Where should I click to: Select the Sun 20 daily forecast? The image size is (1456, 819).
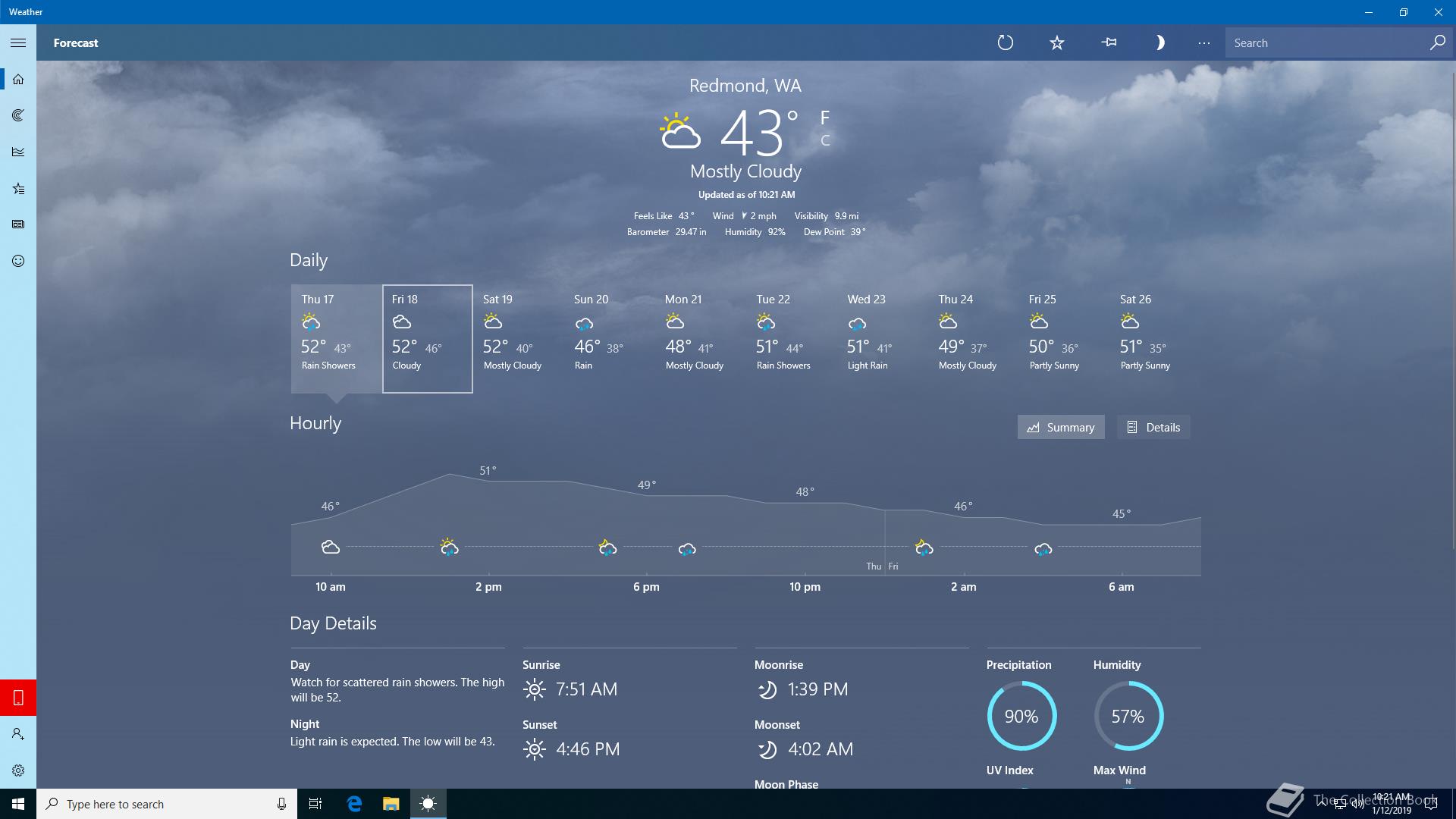[x=610, y=339]
